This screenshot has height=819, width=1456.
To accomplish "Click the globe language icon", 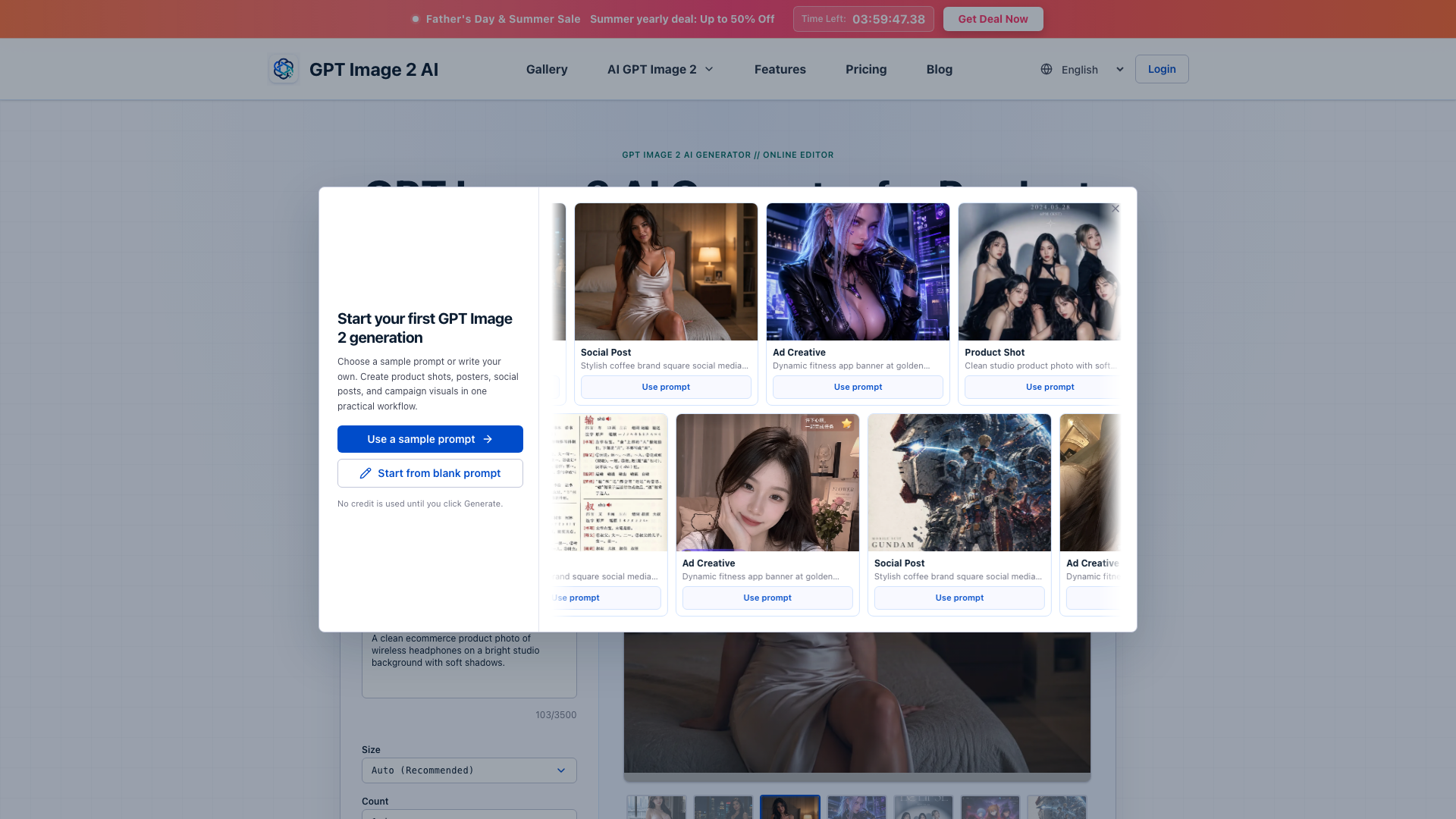I will (x=1046, y=69).
